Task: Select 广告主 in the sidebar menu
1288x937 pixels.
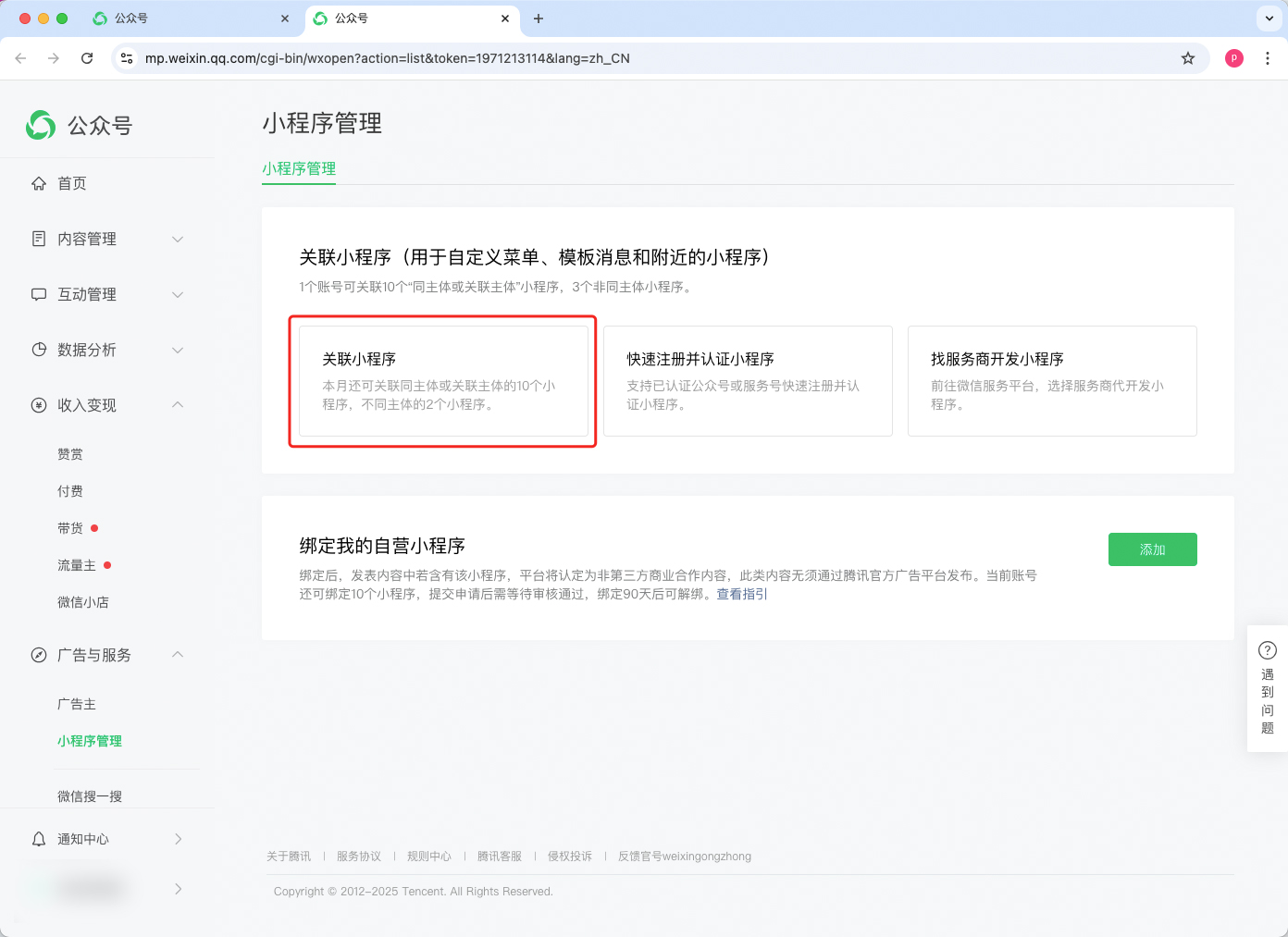Action: (x=77, y=704)
